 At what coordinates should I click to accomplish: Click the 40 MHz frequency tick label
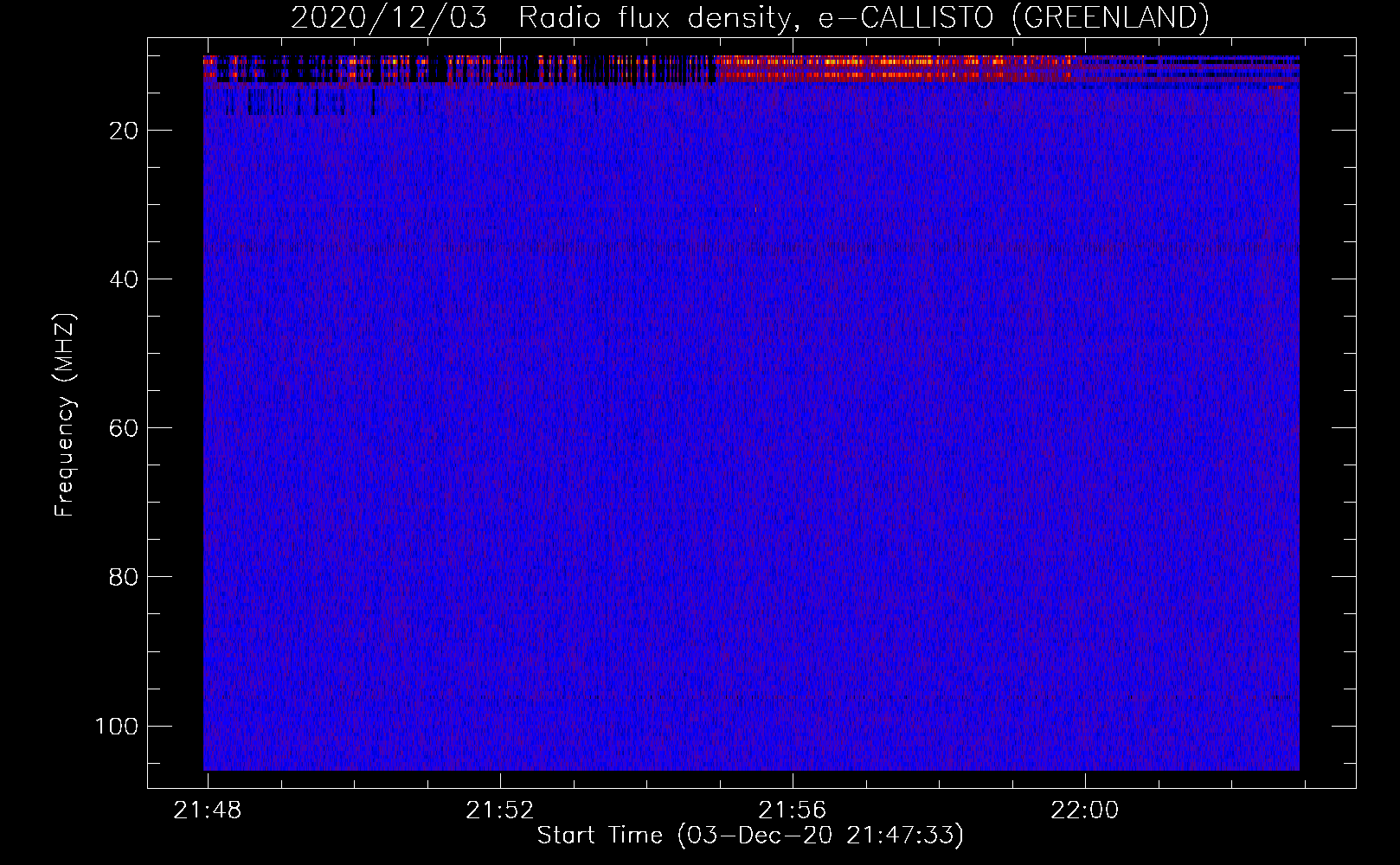(x=124, y=279)
